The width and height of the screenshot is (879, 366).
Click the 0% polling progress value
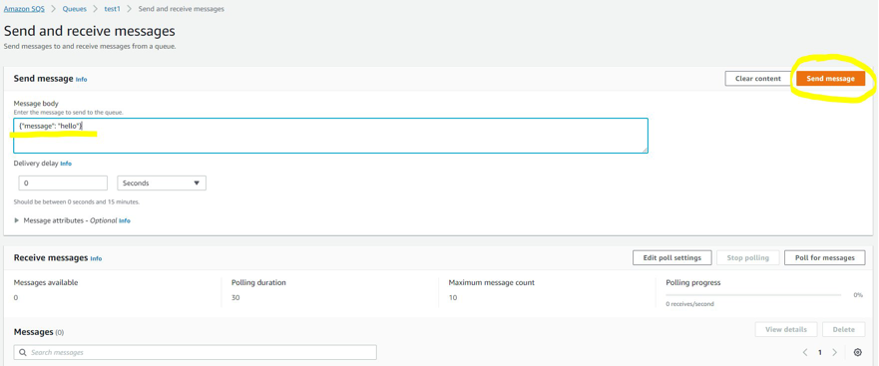[x=858, y=295]
